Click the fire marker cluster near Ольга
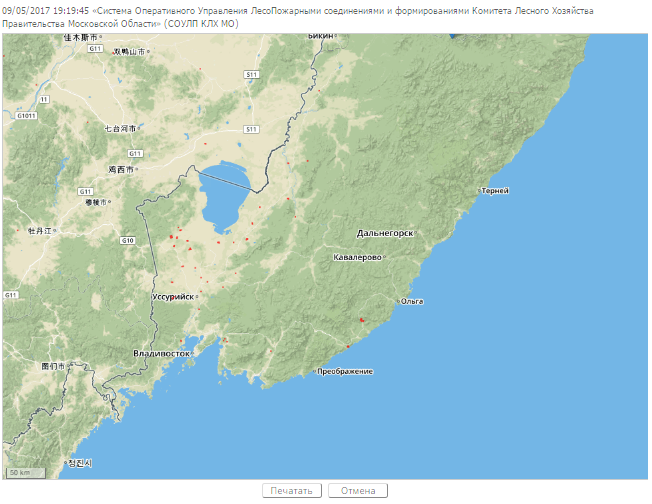The width and height of the screenshot is (652, 504). click(361, 320)
